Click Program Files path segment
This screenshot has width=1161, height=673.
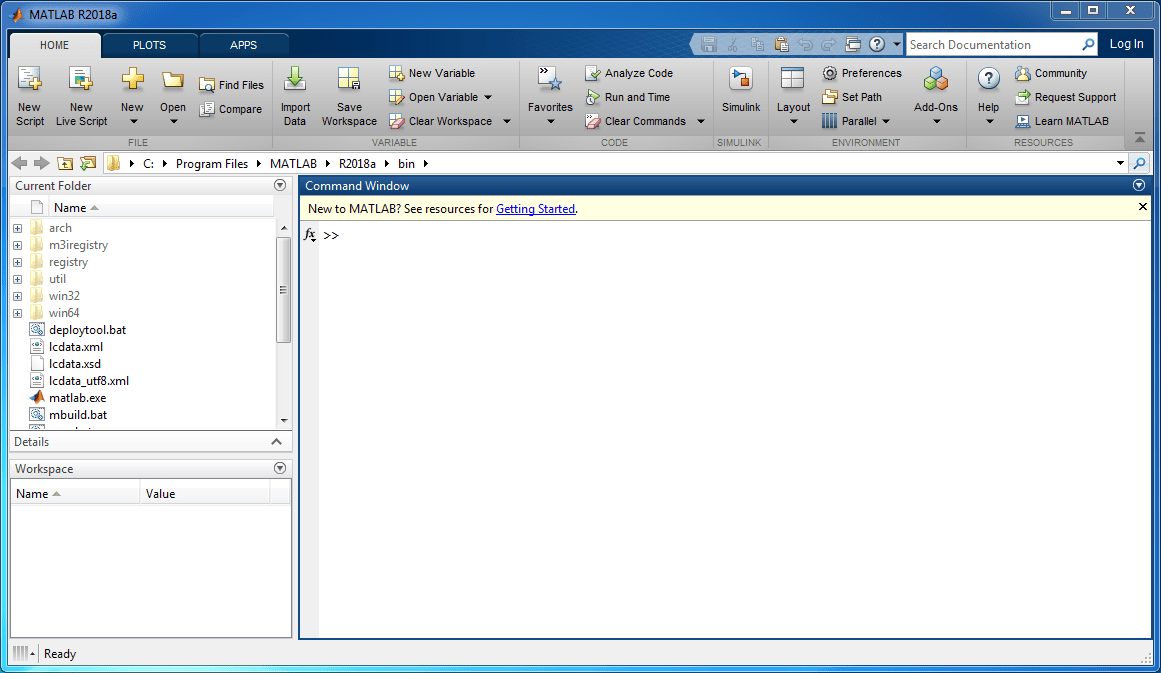[x=212, y=164]
